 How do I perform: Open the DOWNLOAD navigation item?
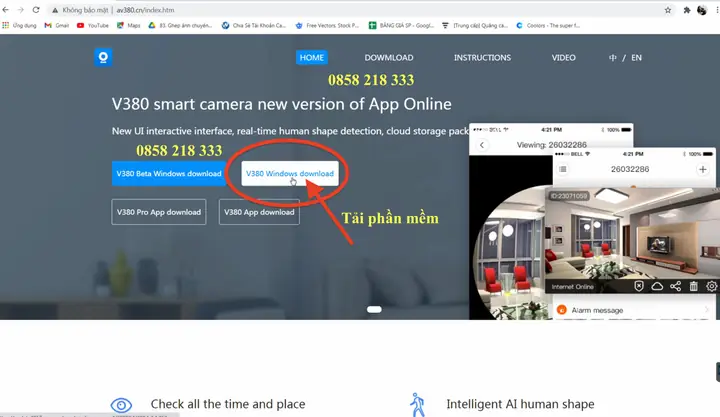388,57
